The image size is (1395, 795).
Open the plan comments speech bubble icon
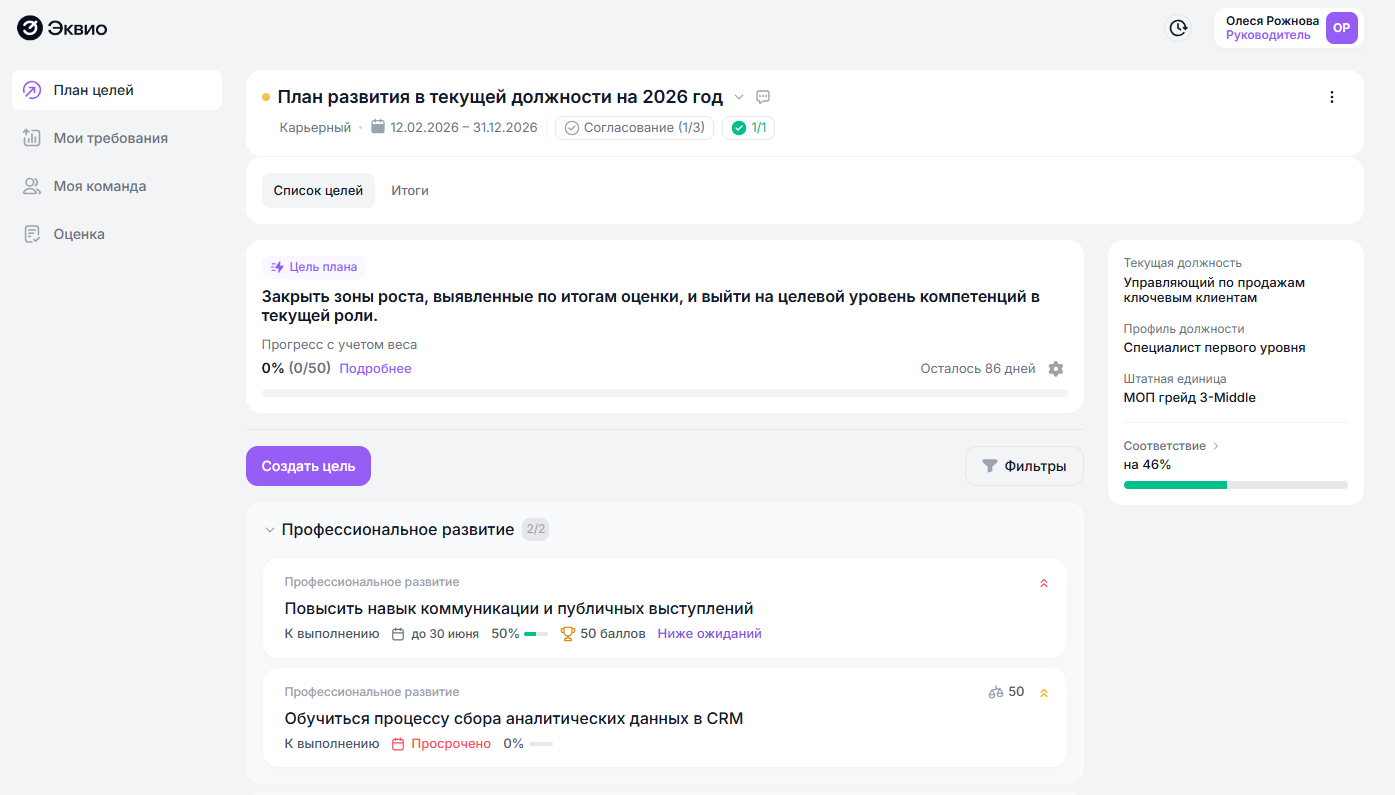[763, 97]
